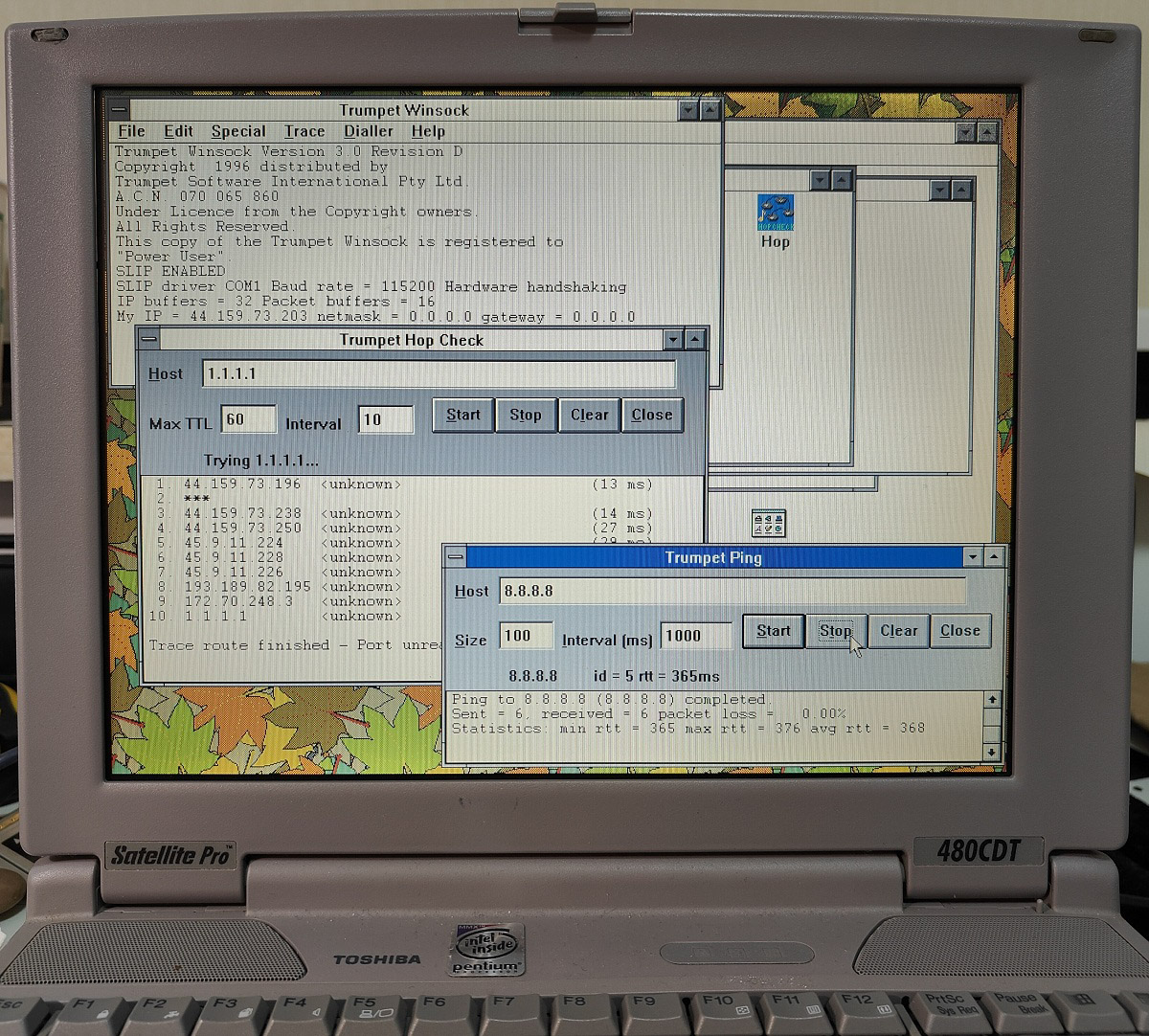Click 'My IP = 44.159.73.203' line
Viewport: 1149px width, 1036px height.
(x=375, y=317)
